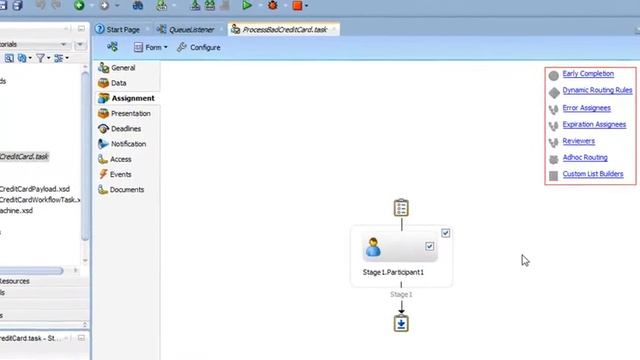Click the Configure wrench icon
Viewport: 640px width, 360px height.
(x=182, y=47)
